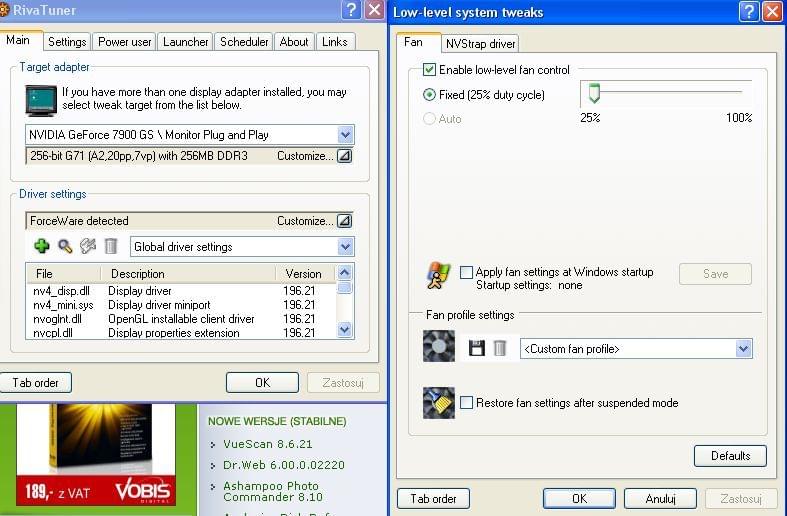787x516 pixels.
Task: Click OK button in RivaTuner window
Action: pos(263,382)
